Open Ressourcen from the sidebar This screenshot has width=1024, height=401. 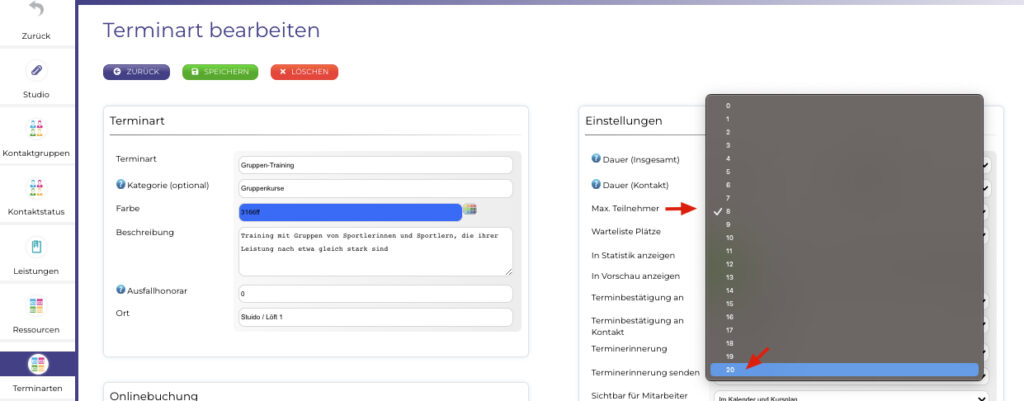tap(37, 305)
